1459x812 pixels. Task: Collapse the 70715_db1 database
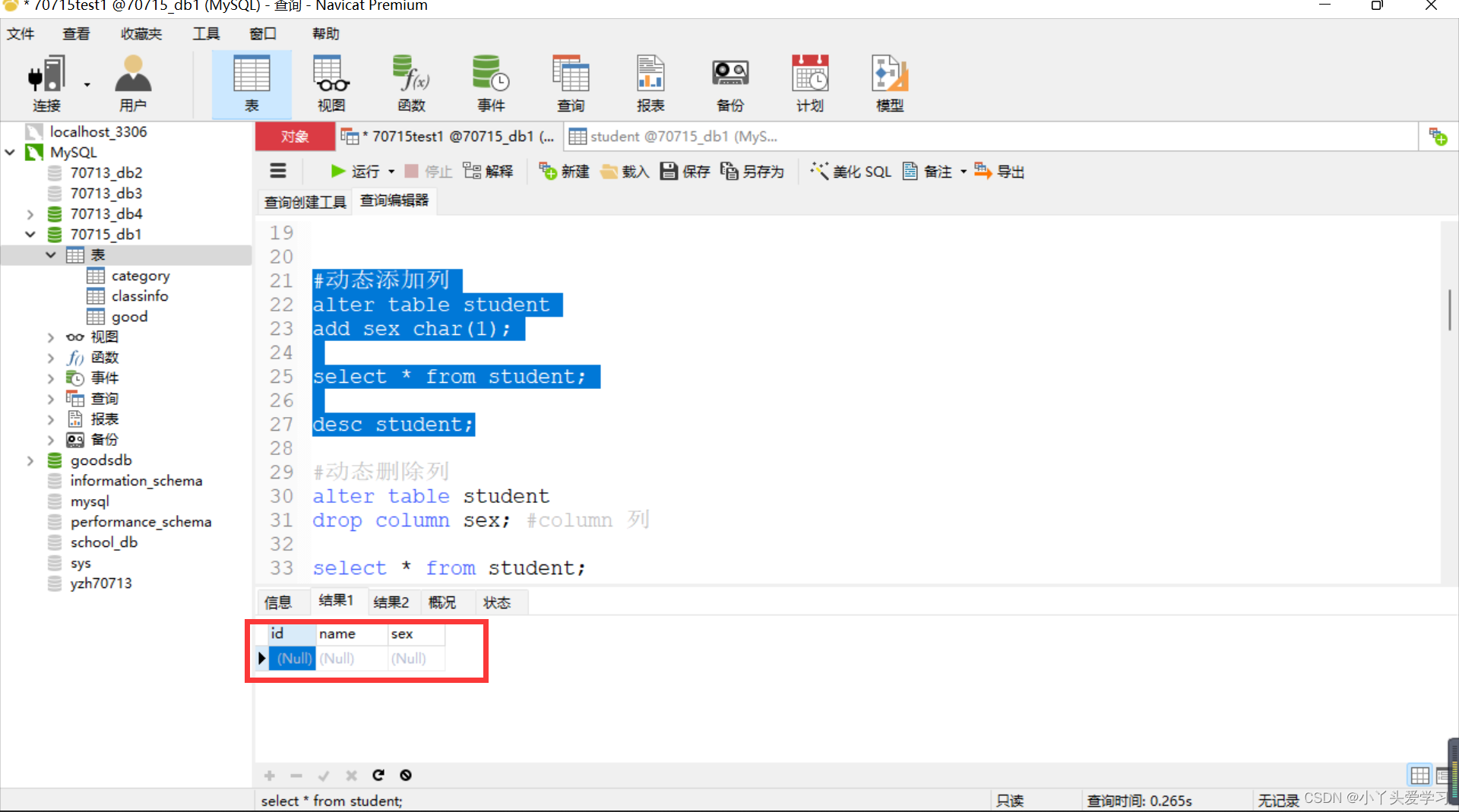[30, 234]
